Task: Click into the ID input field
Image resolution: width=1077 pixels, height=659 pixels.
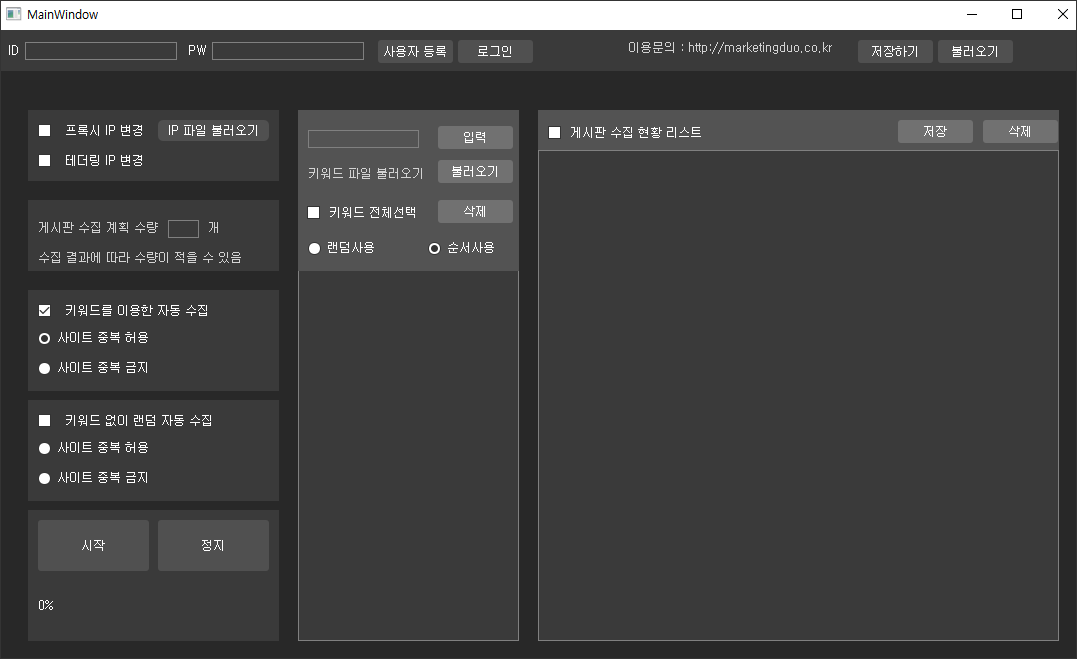Action: 101,51
